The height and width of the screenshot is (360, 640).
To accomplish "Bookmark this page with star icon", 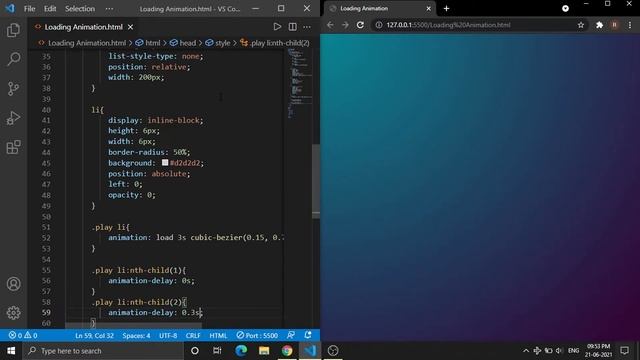I will click(581, 25).
